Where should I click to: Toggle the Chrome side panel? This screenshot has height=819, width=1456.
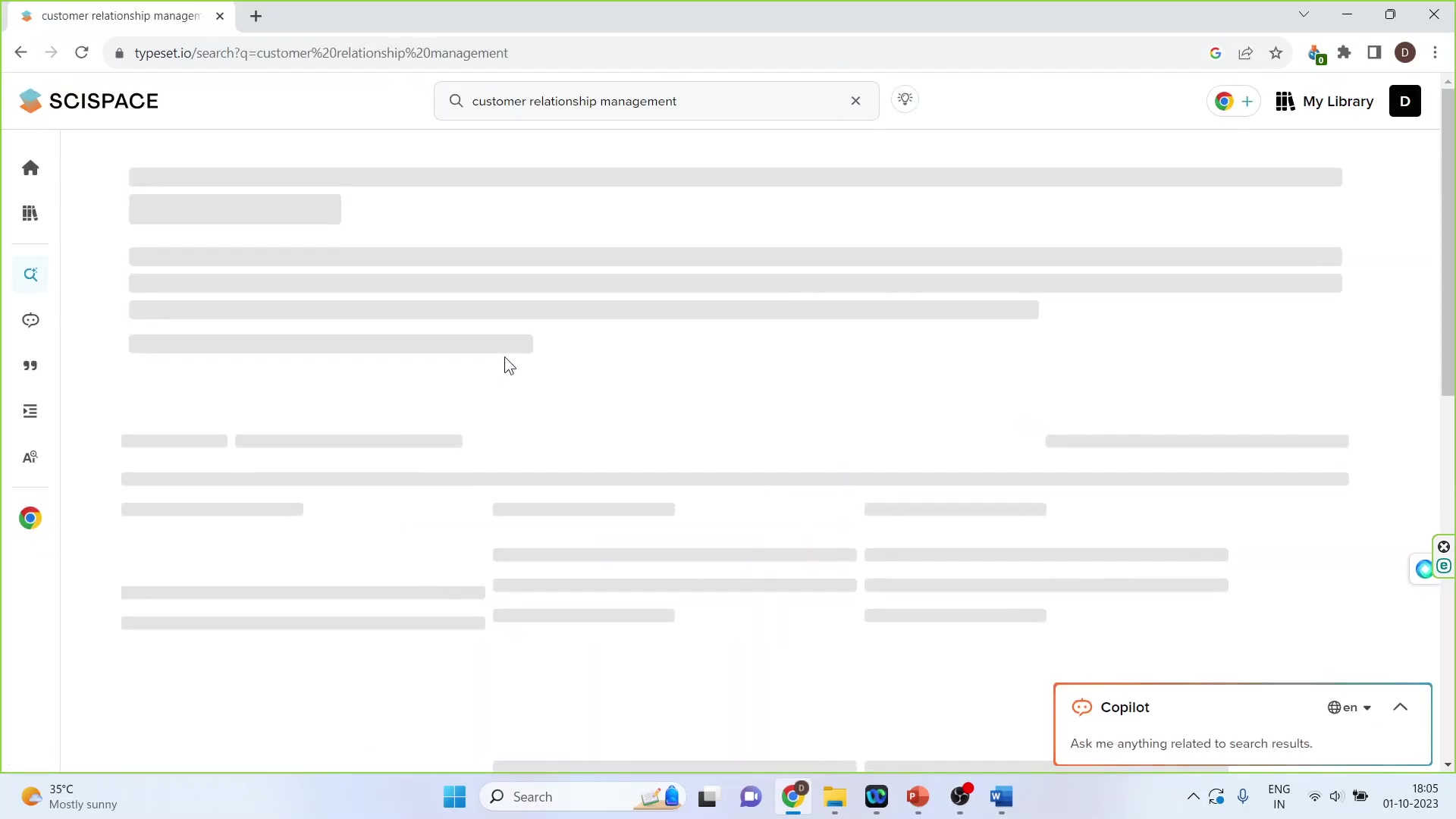coord(1375,52)
